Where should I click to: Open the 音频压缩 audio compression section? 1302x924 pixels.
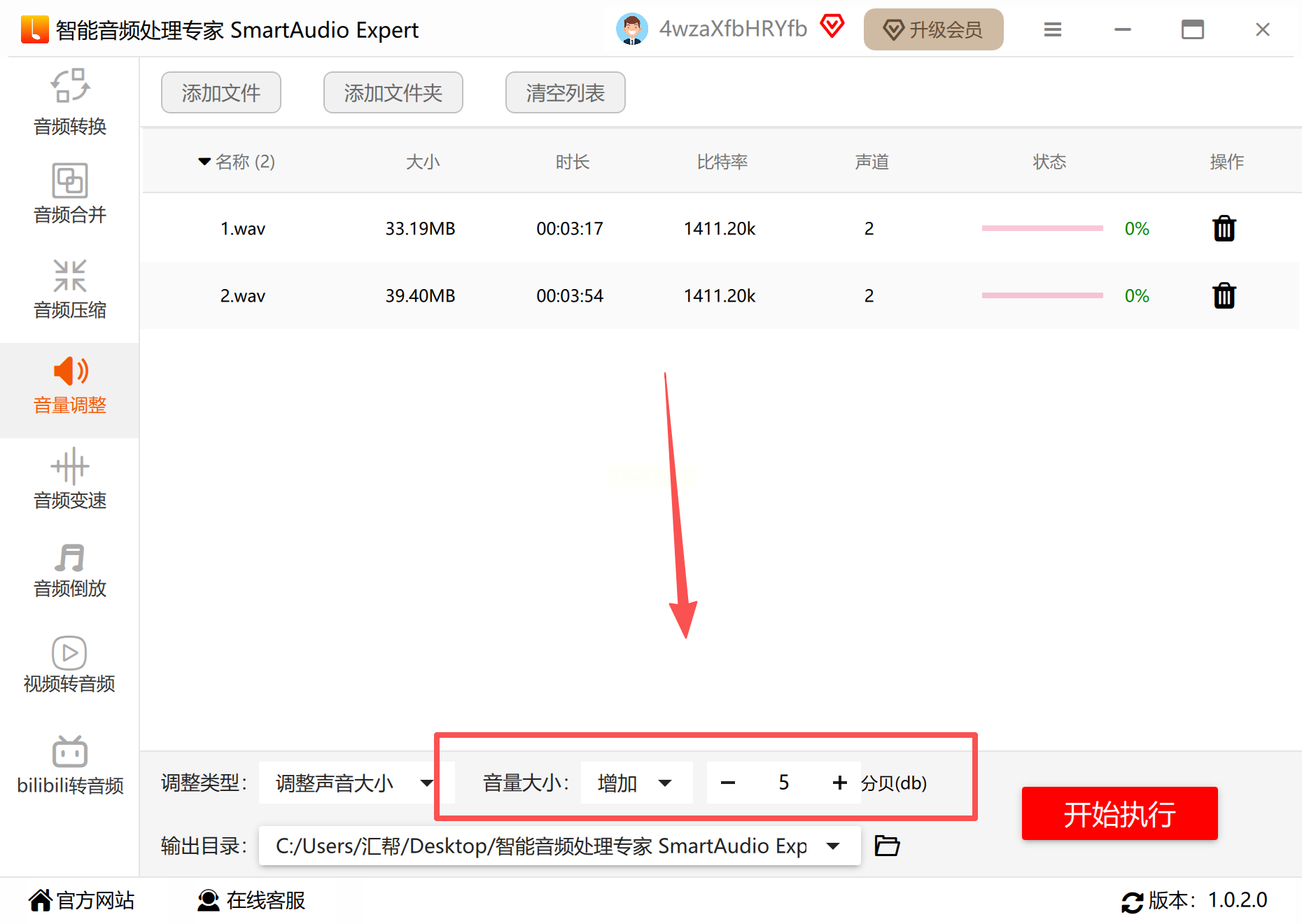point(70,288)
